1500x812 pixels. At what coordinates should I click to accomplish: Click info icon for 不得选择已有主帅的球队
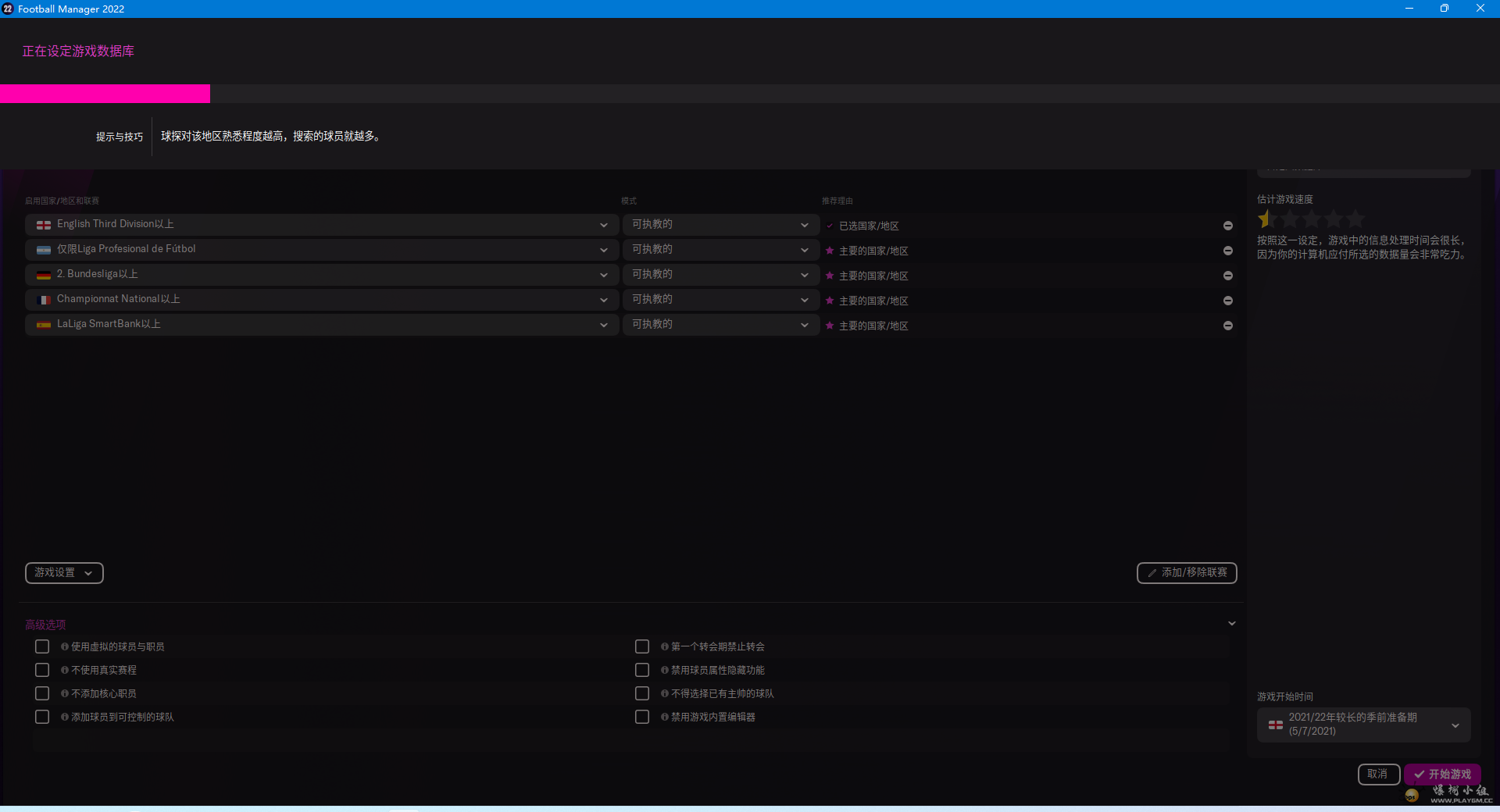(x=665, y=693)
